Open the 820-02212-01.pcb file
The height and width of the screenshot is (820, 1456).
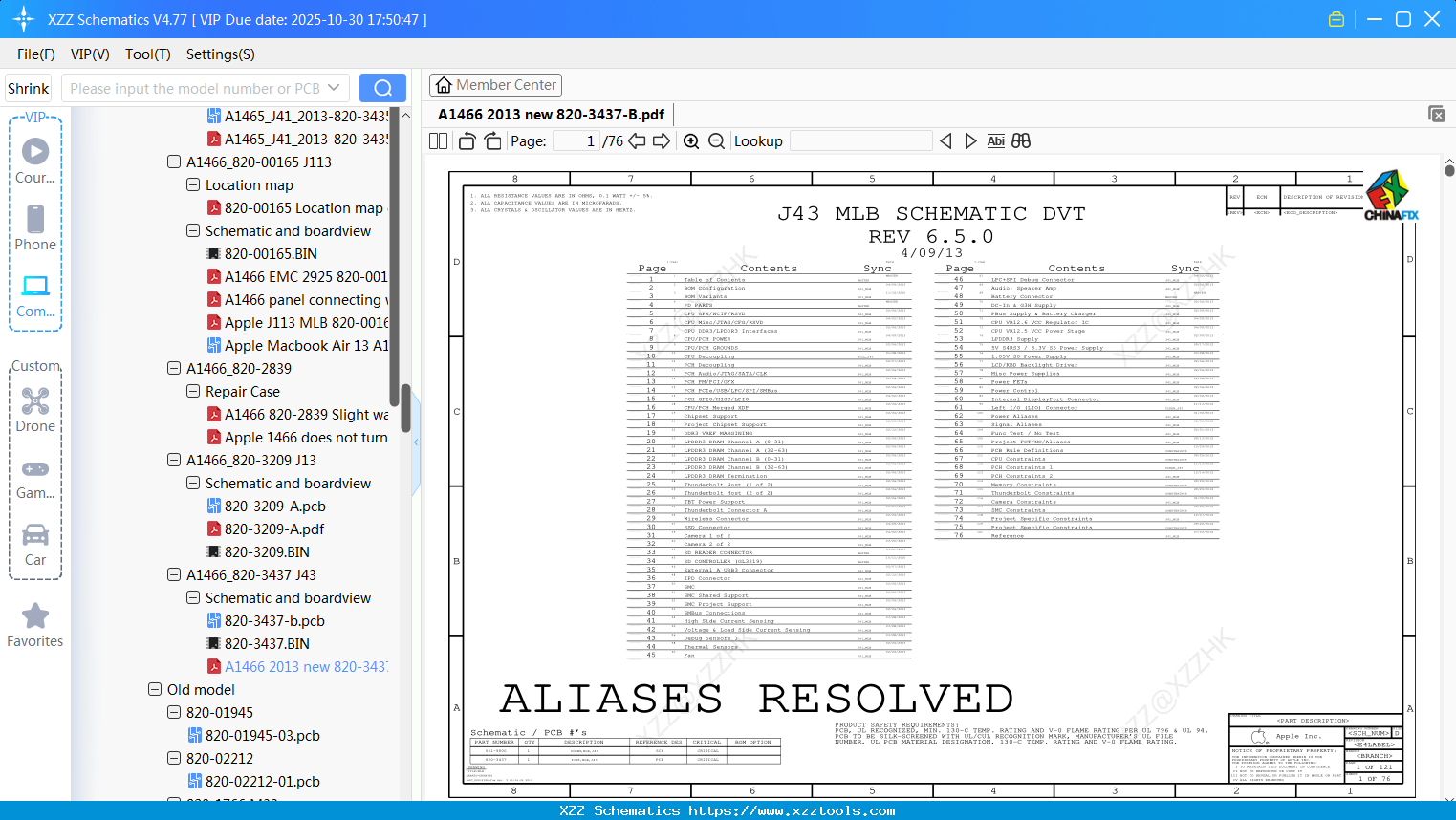click(253, 782)
